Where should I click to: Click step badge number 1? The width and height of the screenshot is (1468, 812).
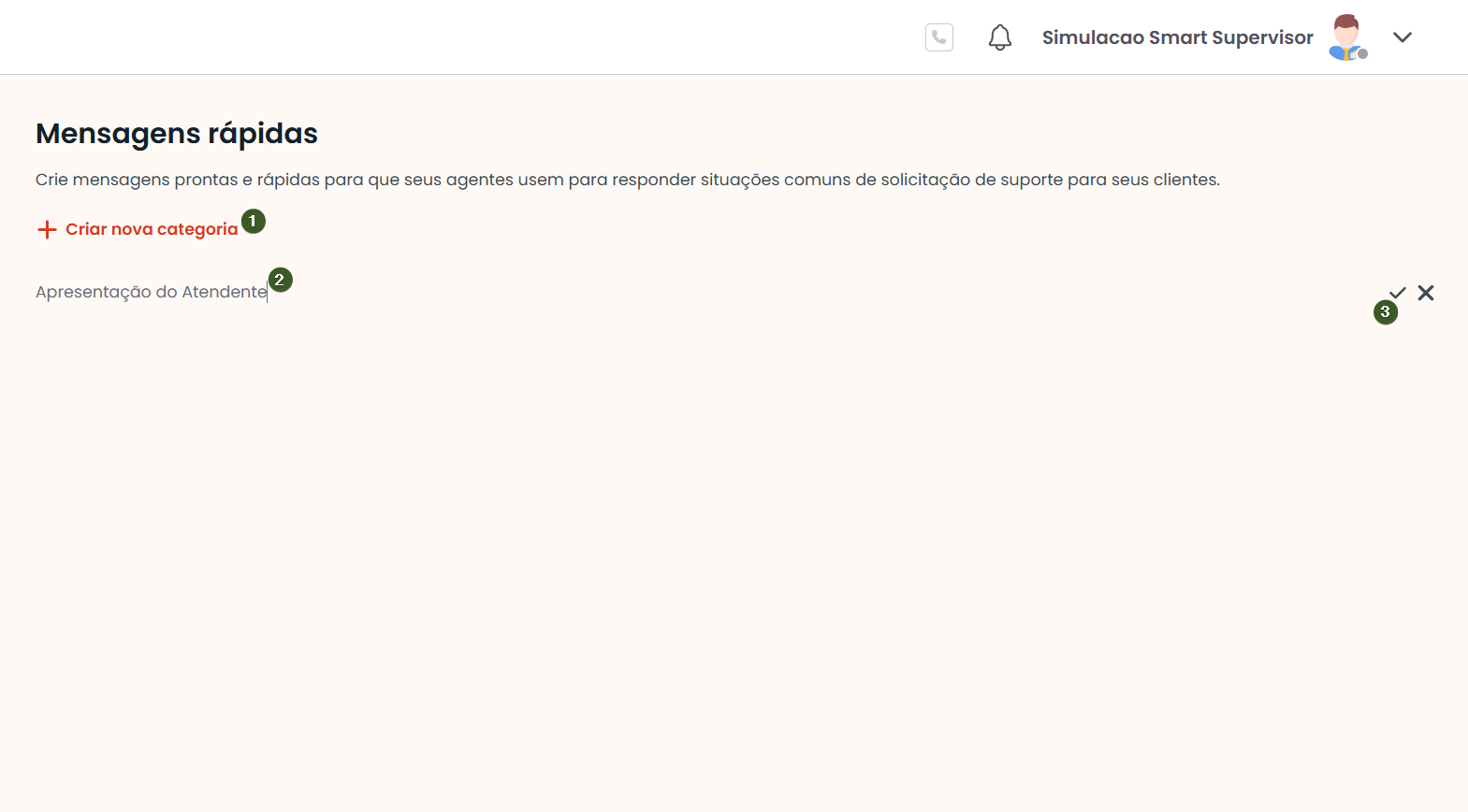pyautogui.click(x=253, y=222)
